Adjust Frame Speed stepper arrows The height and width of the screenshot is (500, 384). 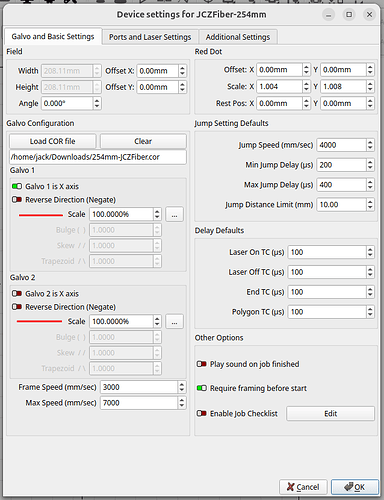click(182, 387)
